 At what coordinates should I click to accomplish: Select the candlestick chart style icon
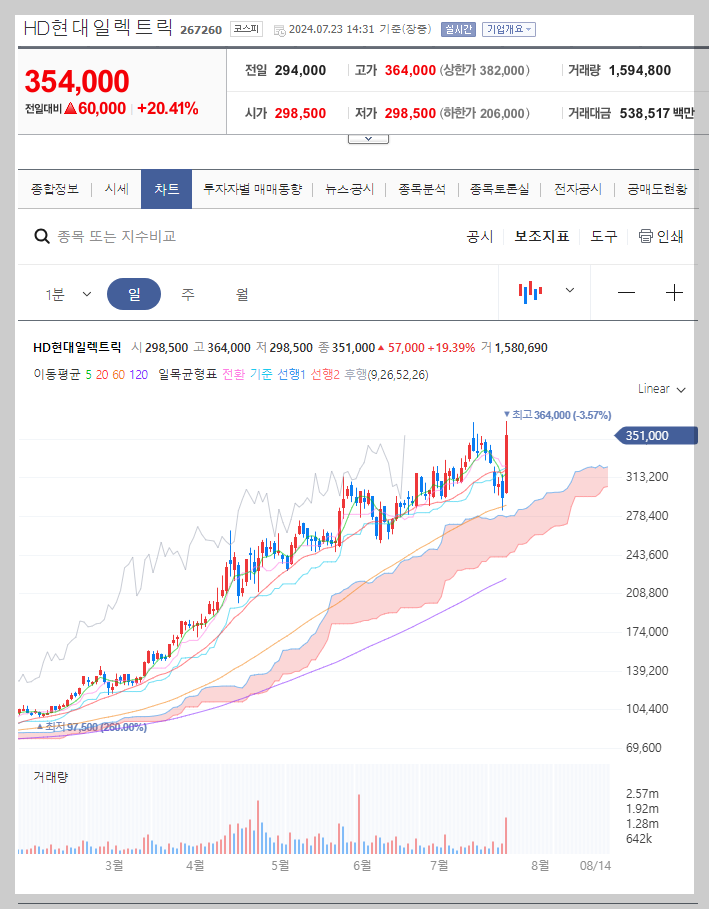click(530, 293)
